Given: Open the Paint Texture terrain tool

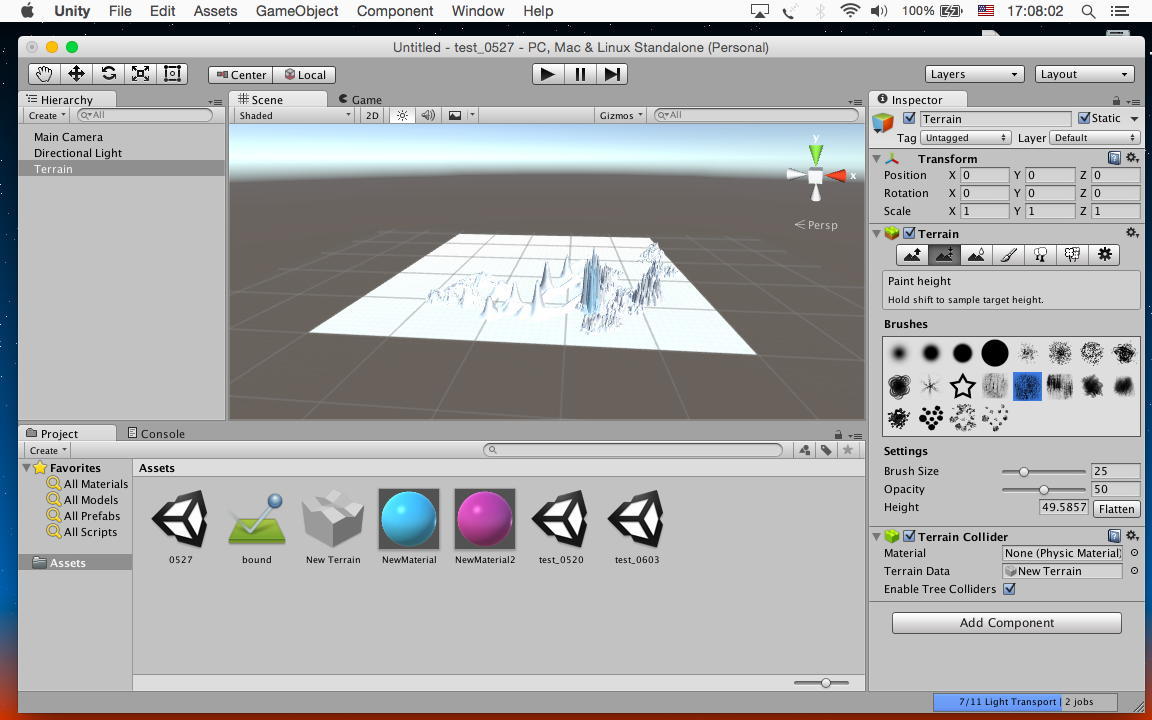Looking at the screenshot, I should pos(1008,255).
